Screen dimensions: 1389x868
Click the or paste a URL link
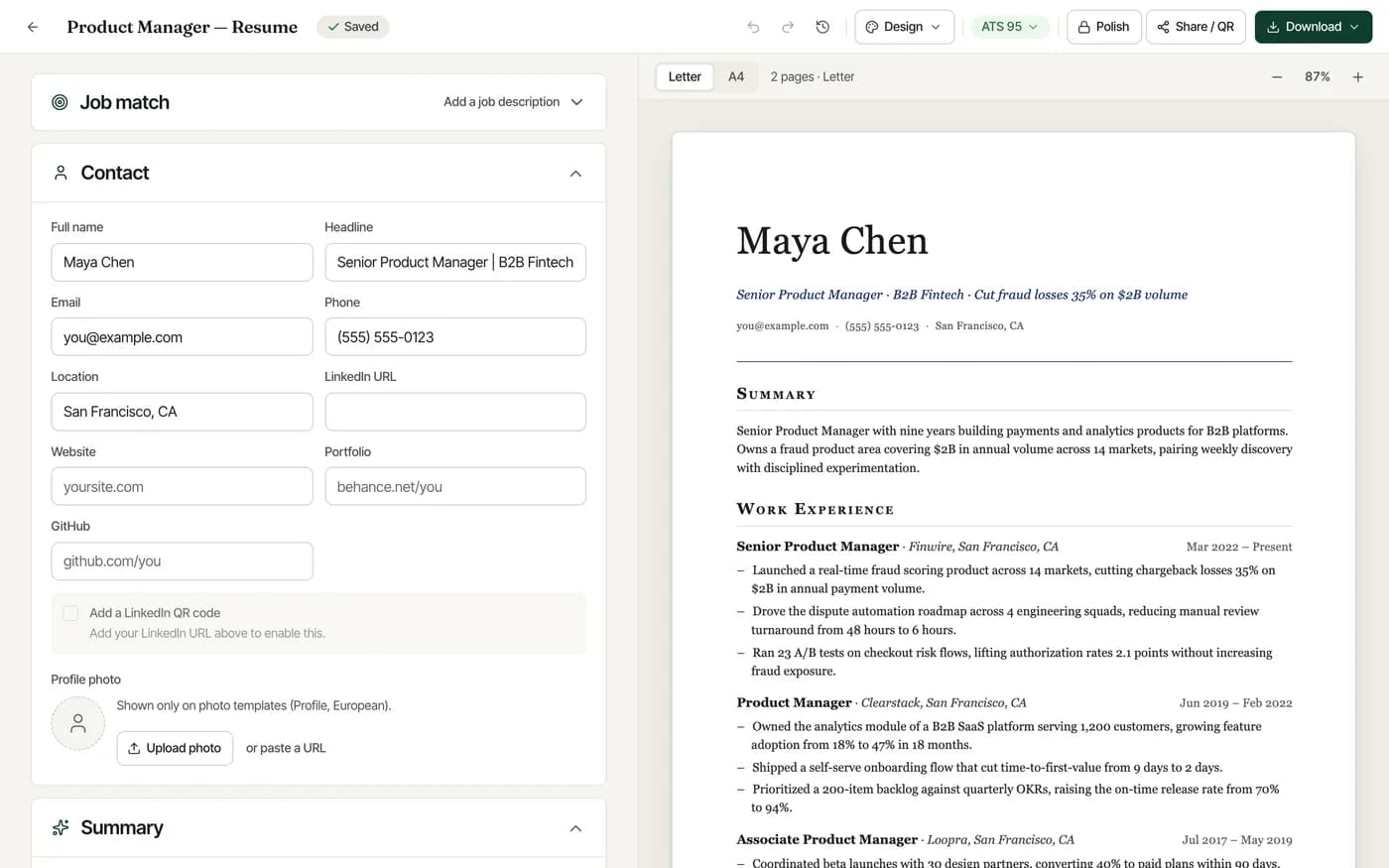click(x=286, y=748)
